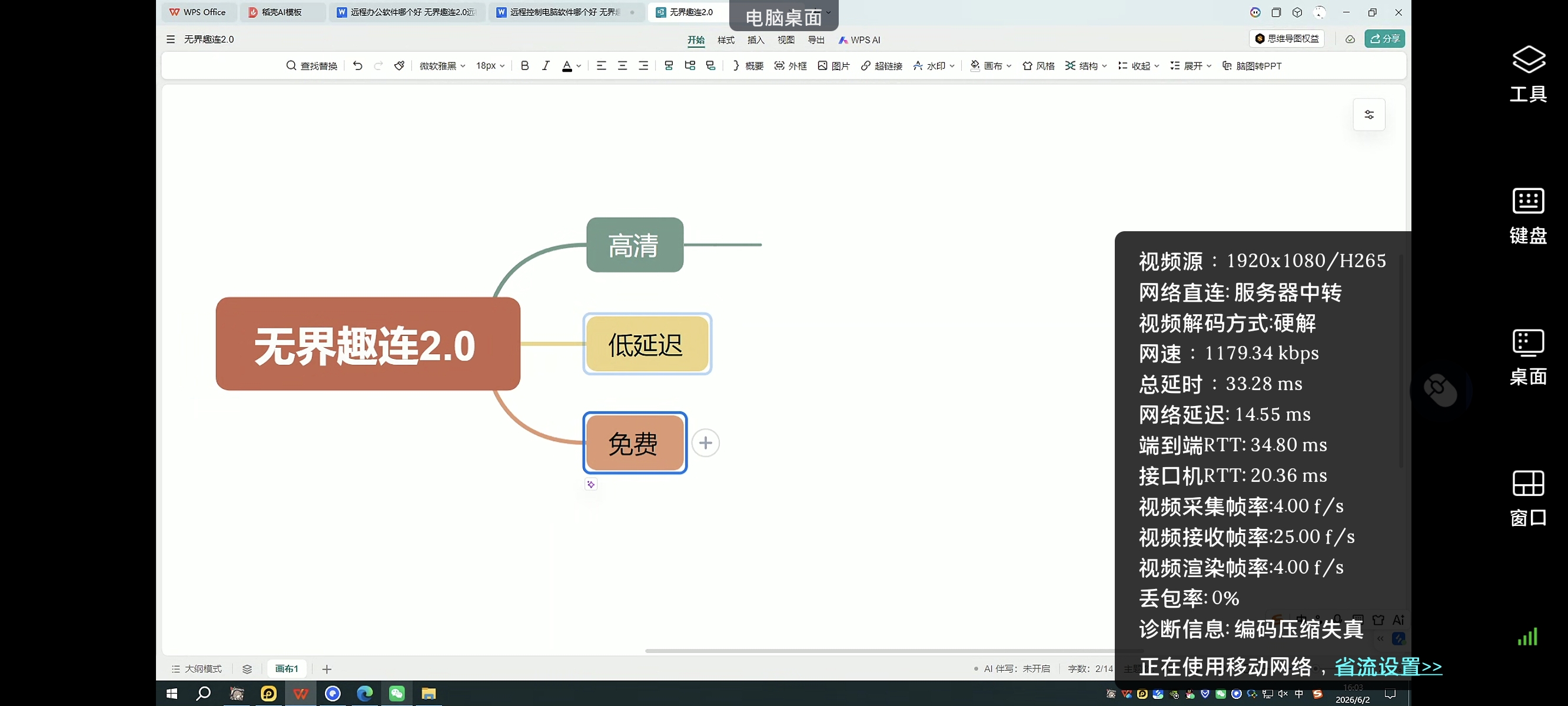Click the undo arrow icon
Viewport: 1568px width, 706px height.
click(357, 66)
